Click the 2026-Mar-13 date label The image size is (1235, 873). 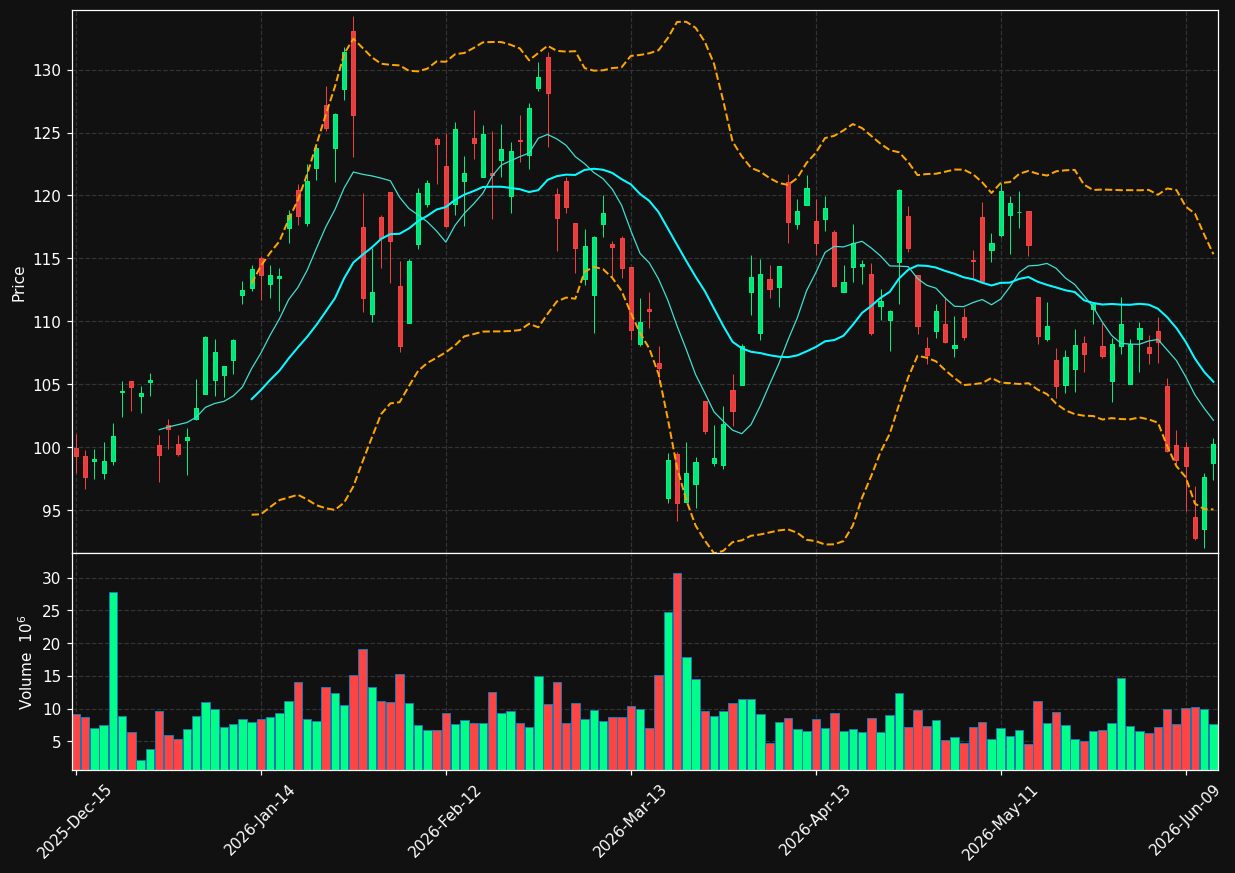tap(630, 821)
